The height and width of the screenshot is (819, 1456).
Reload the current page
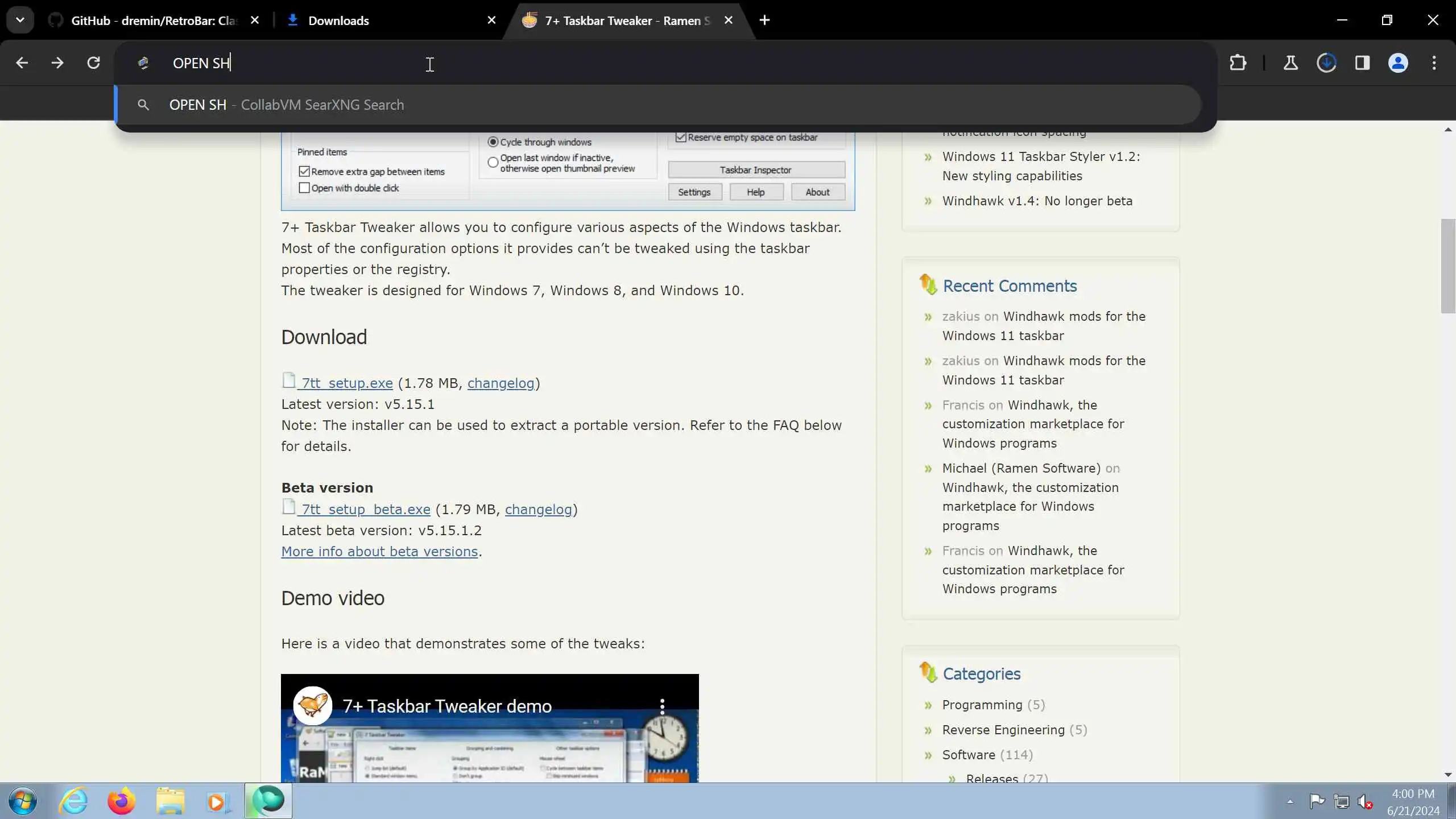click(x=93, y=63)
